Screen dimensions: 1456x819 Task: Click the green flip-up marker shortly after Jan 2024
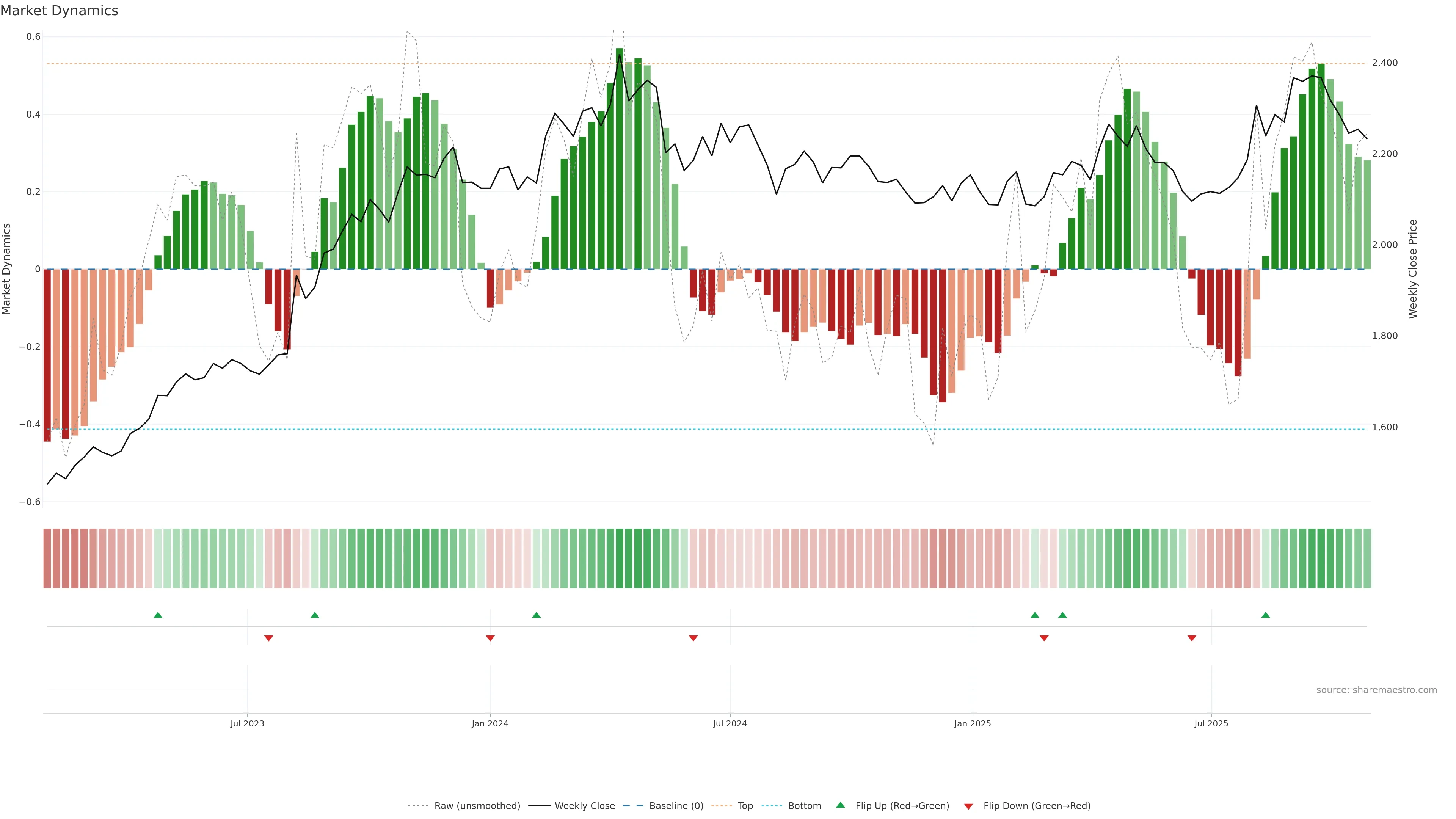pyautogui.click(x=537, y=615)
